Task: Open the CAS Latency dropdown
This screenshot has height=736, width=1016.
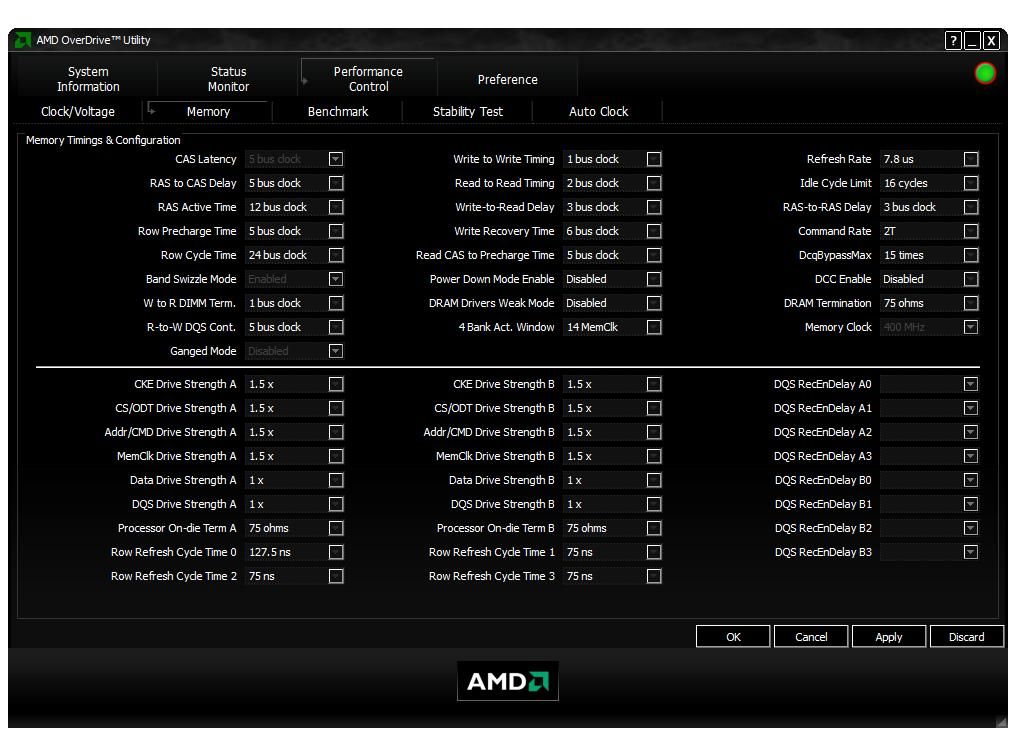Action: (x=335, y=158)
